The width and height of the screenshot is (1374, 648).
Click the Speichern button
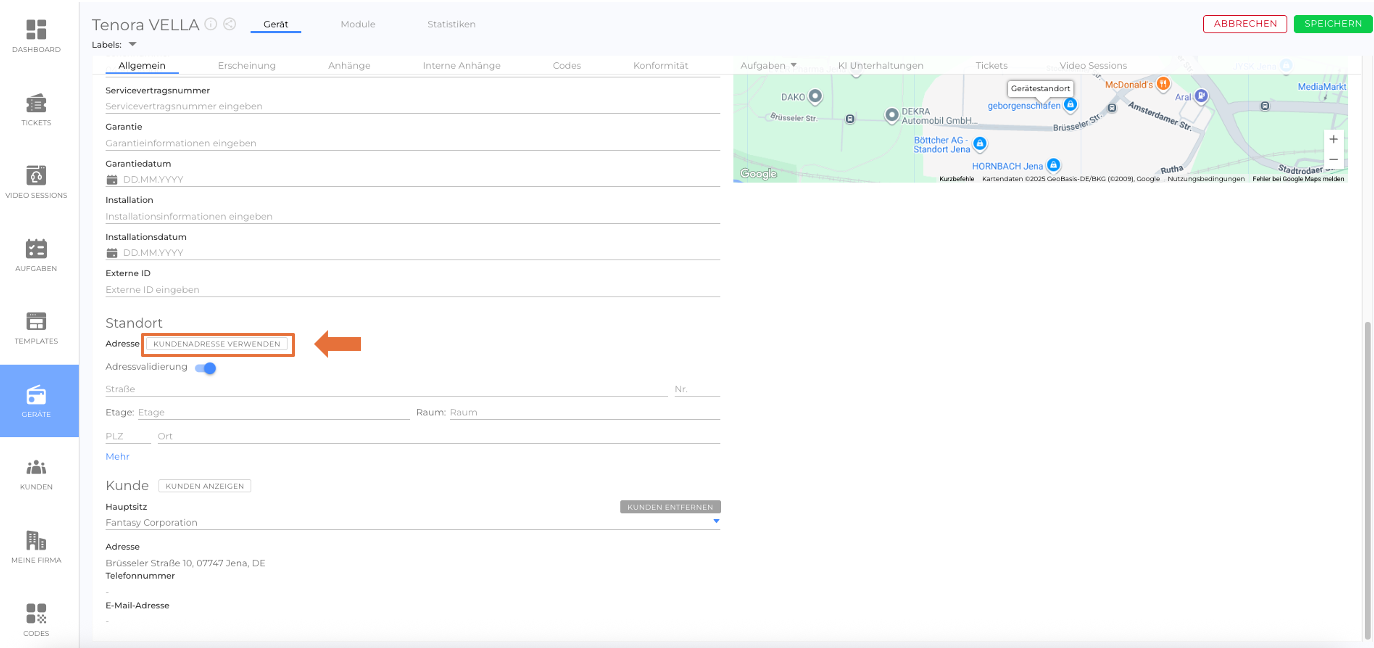tap(1332, 24)
